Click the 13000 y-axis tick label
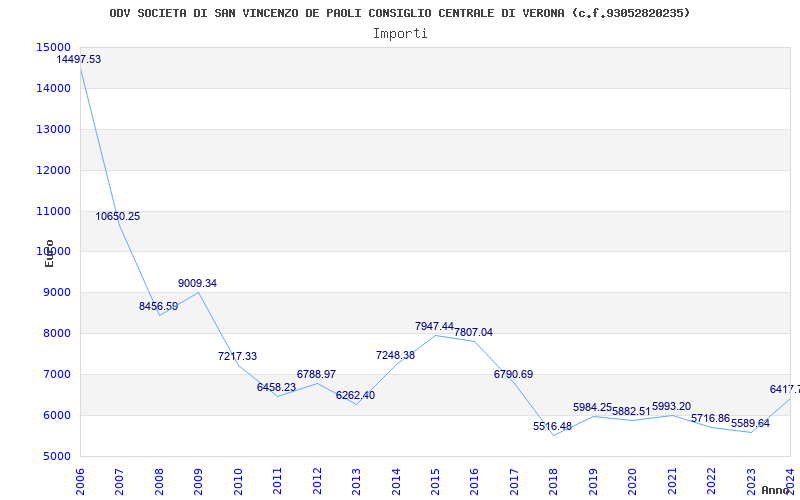Image resolution: width=800 pixels, height=500 pixels. pos(53,129)
